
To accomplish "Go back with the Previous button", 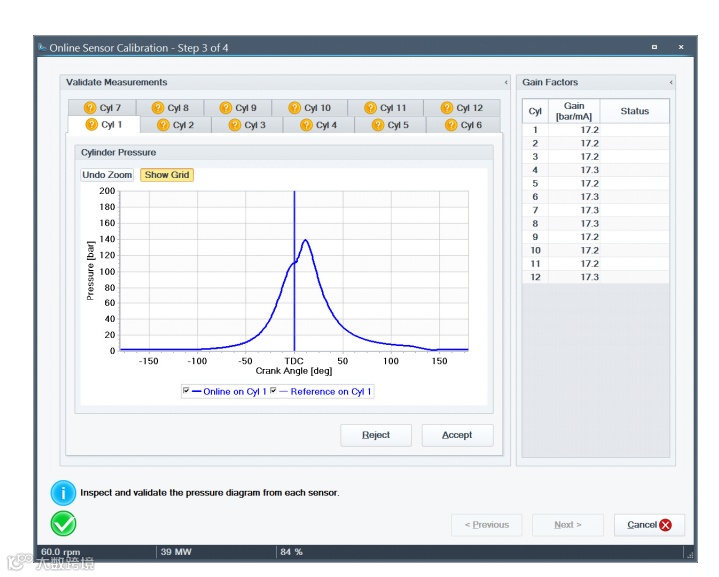I will tap(487, 525).
